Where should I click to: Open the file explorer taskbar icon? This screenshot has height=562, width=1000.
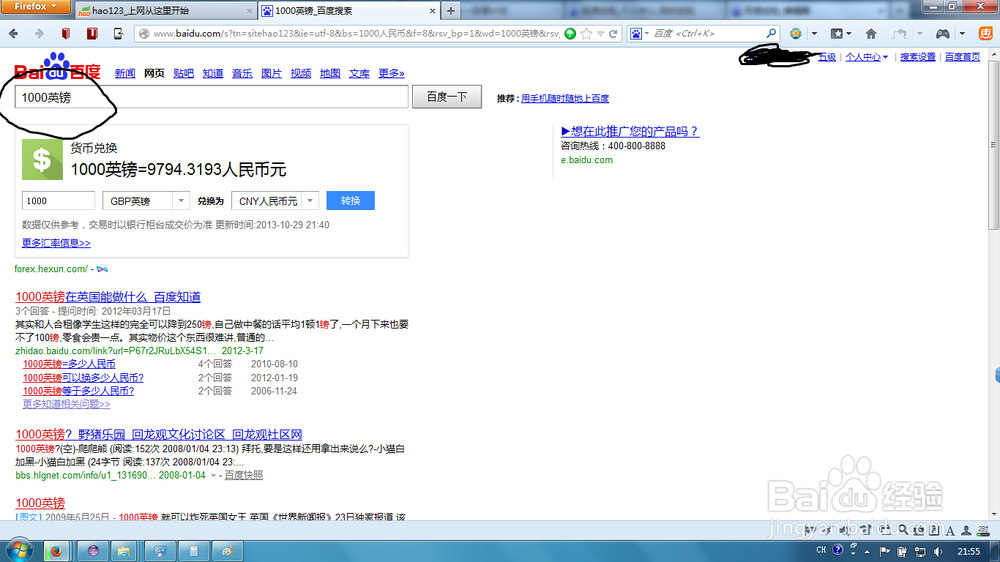[x=124, y=551]
